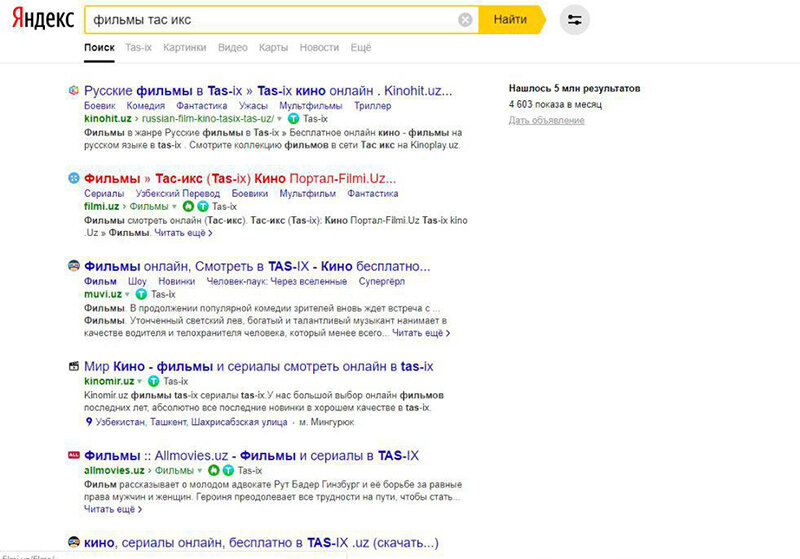Click Tas-ix badge icon in muvi.uz row
Image resolution: width=800 pixels, height=559 pixels.
coord(141,294)
